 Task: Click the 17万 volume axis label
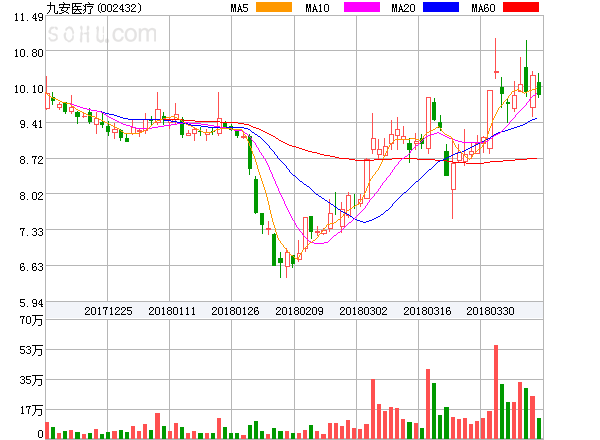[31, 411]
